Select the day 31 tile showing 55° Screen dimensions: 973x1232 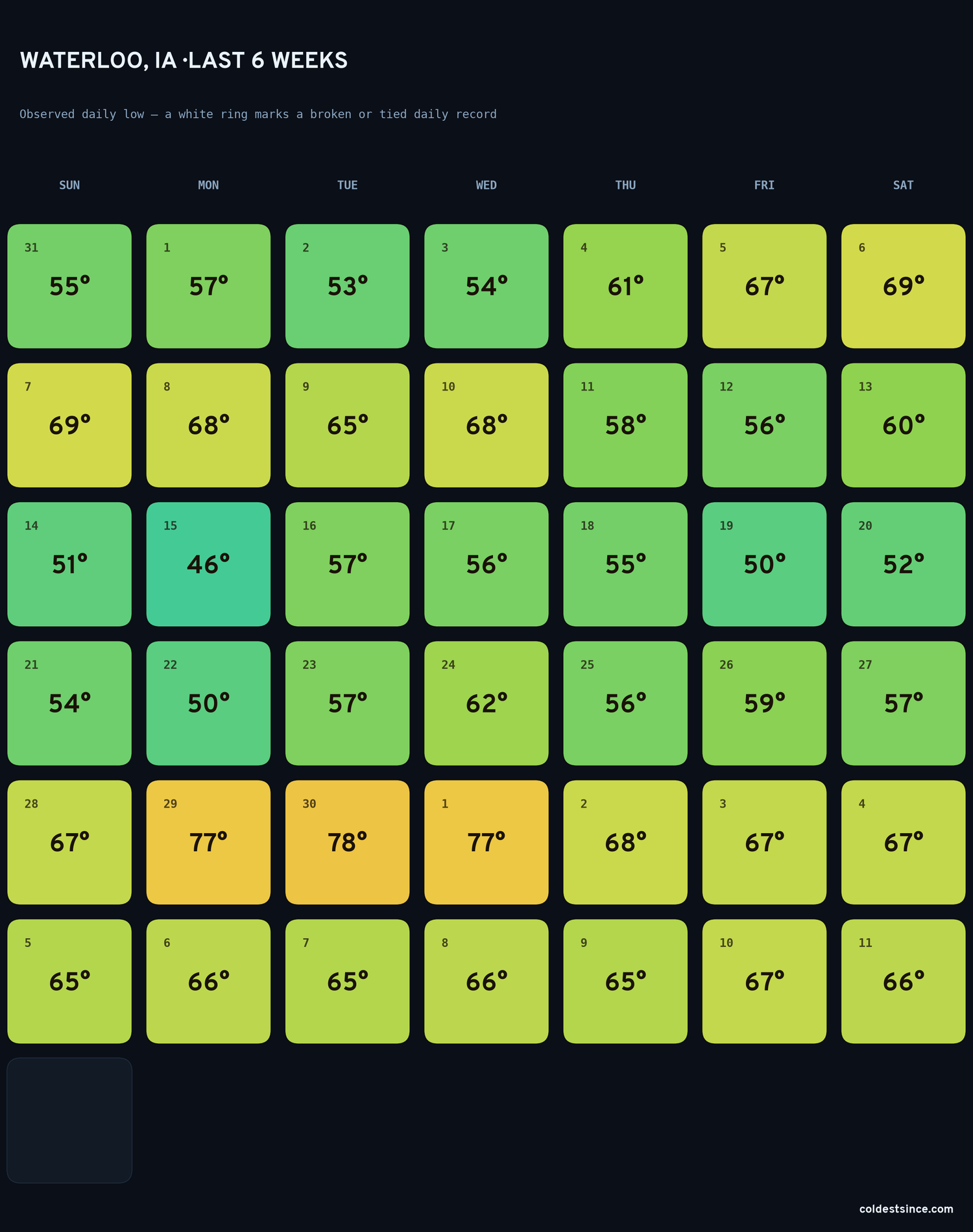69,286
